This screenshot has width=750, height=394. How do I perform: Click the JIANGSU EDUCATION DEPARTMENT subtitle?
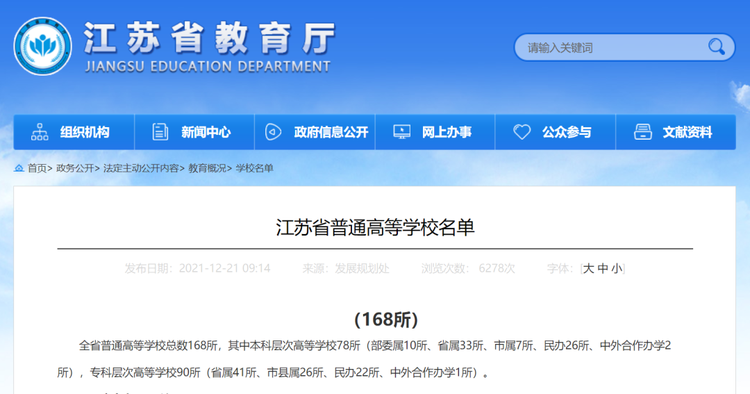[x=208, y=66]
